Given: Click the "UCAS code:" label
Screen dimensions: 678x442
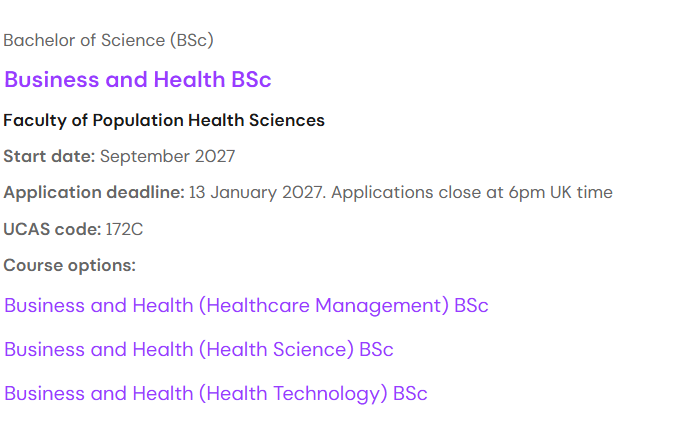Looking at the screenshot, I should tap(52, 230).
